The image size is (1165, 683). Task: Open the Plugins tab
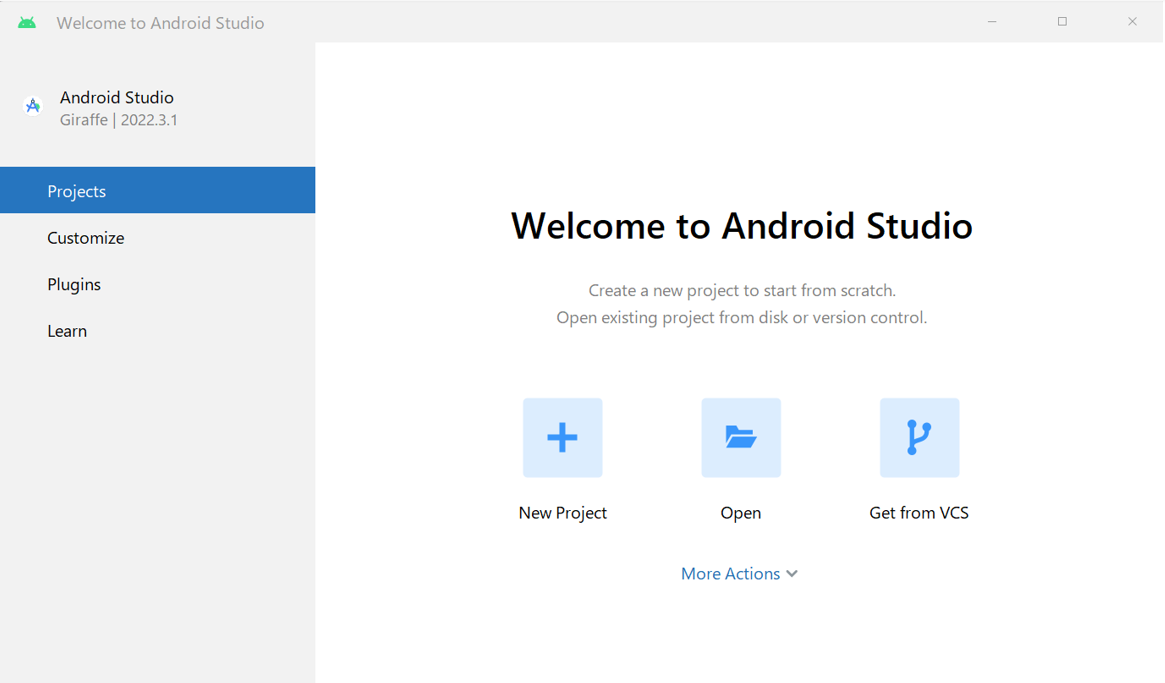pos(158,285)
